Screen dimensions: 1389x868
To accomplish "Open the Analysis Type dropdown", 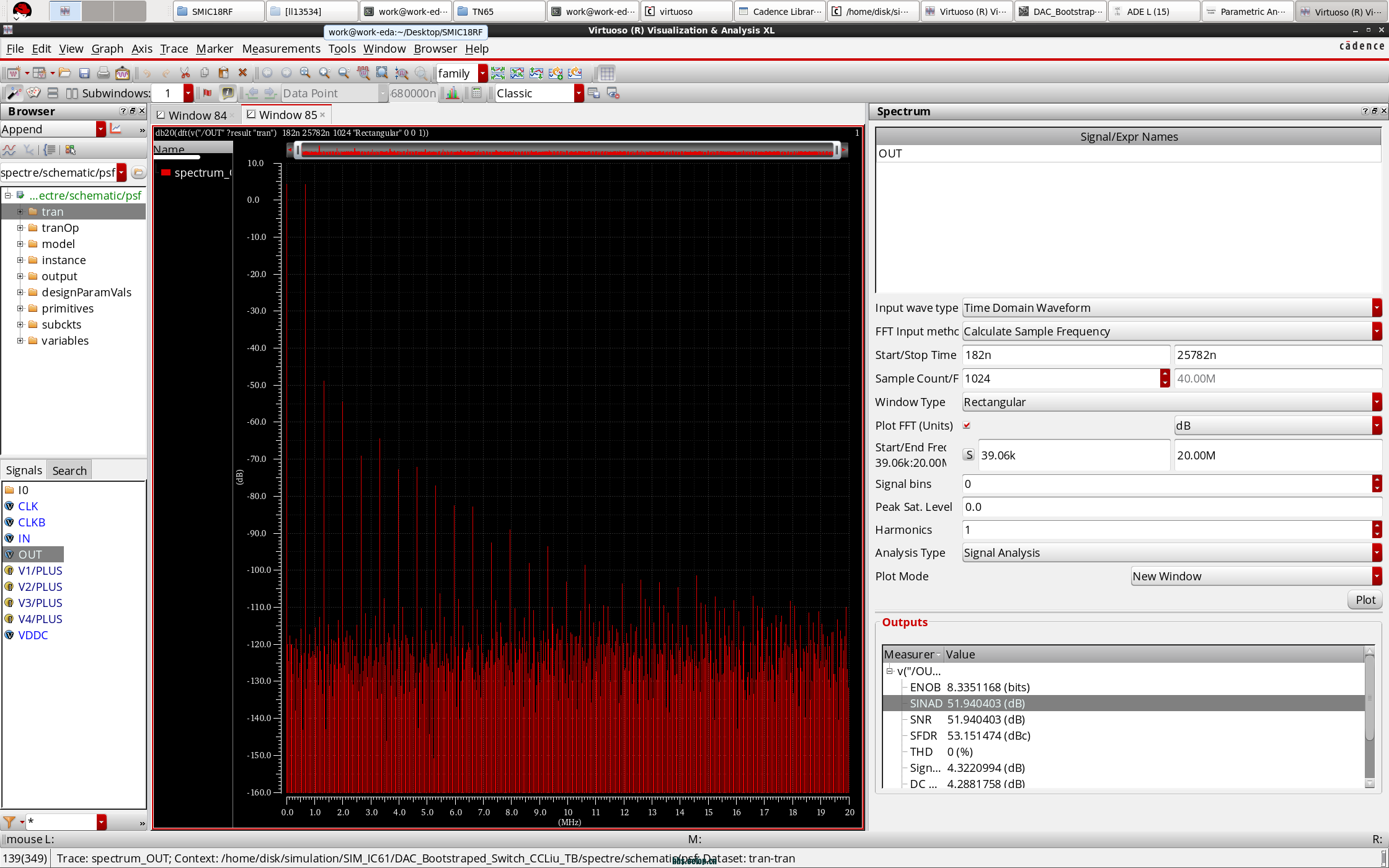I will coord(1172,552).
